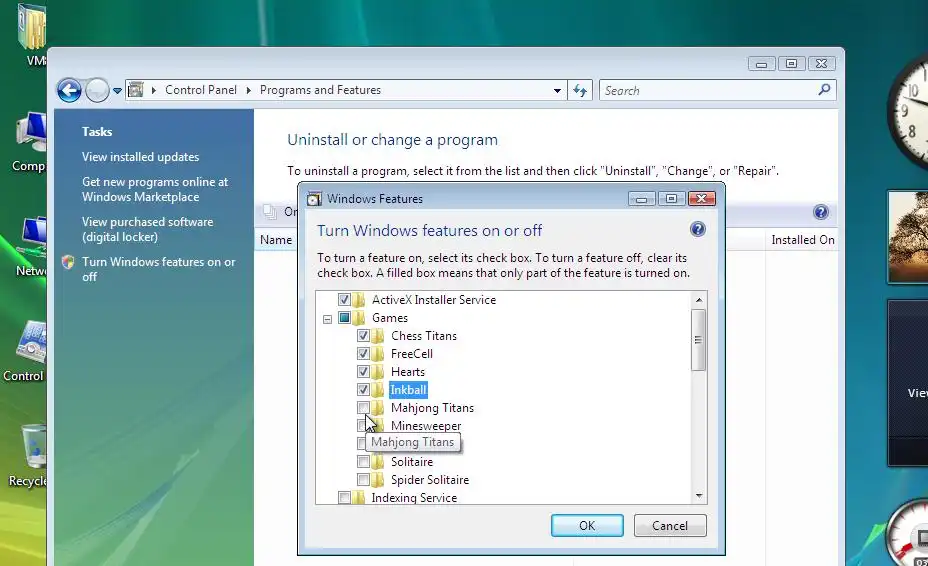This screenshot has height=566, width=928.
Task: Click the Solitaire folder icon
Action: pyautogui.click(x=378, y=462)
